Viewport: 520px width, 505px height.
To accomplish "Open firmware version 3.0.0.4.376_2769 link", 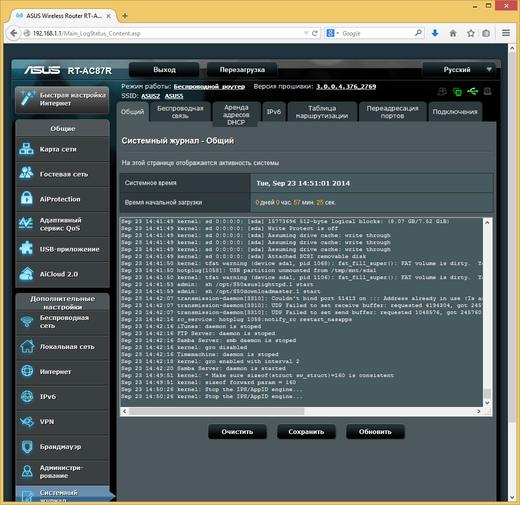I will coord(346,87).
